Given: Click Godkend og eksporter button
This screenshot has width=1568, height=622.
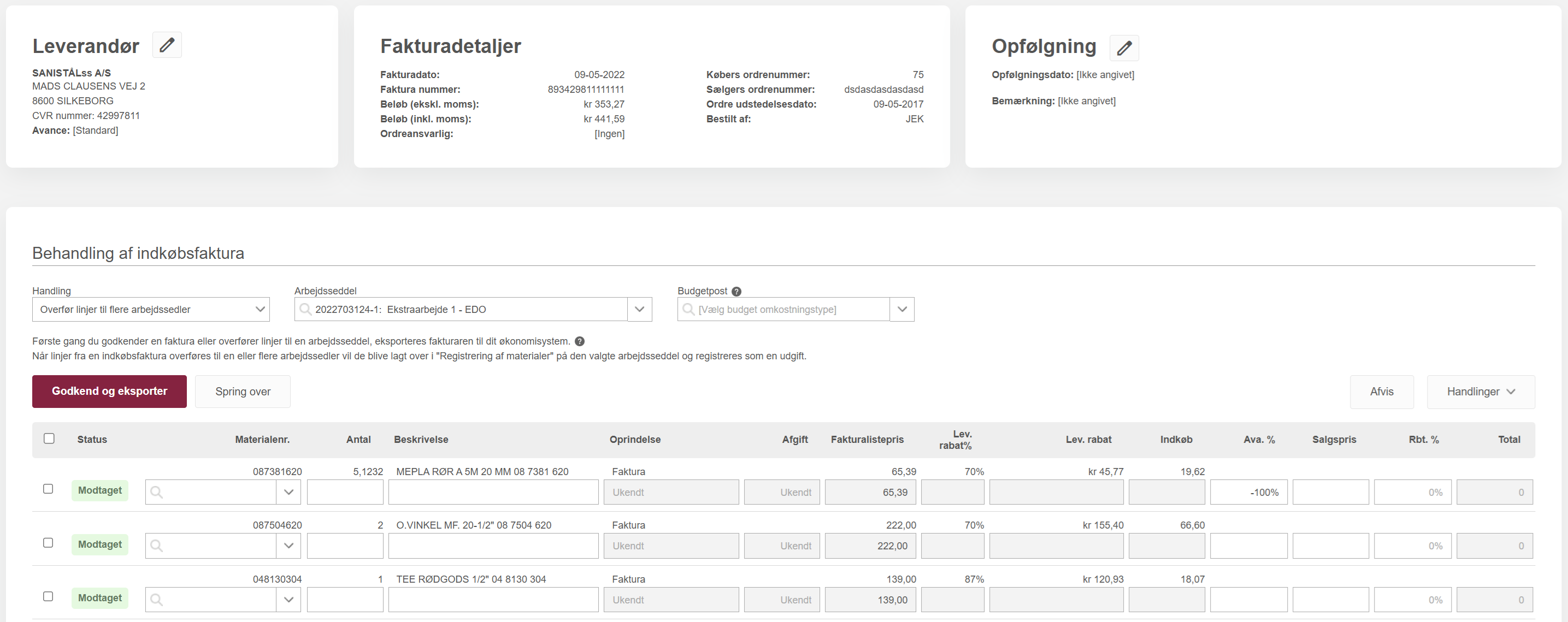Looking at the screenshot, I should coord(110,392).
